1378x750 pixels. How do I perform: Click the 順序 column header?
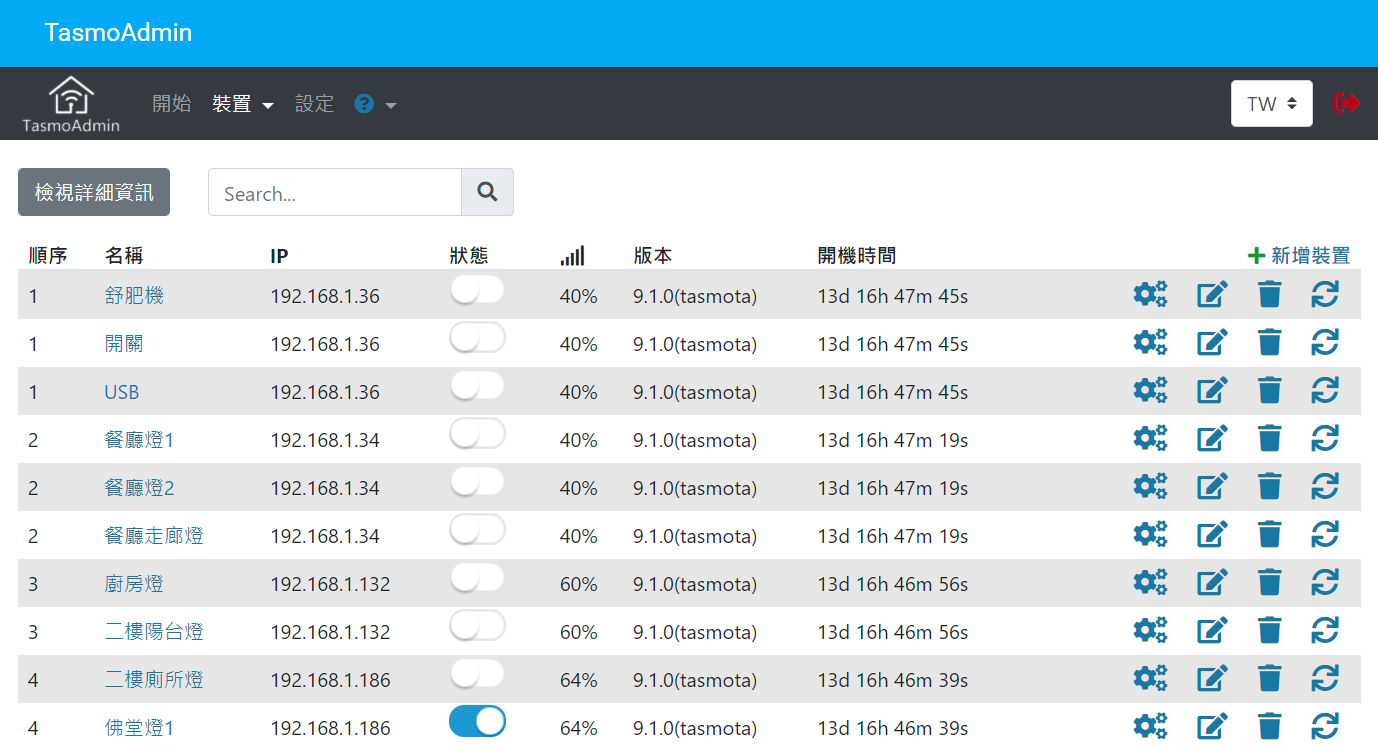tap(48, 256)
